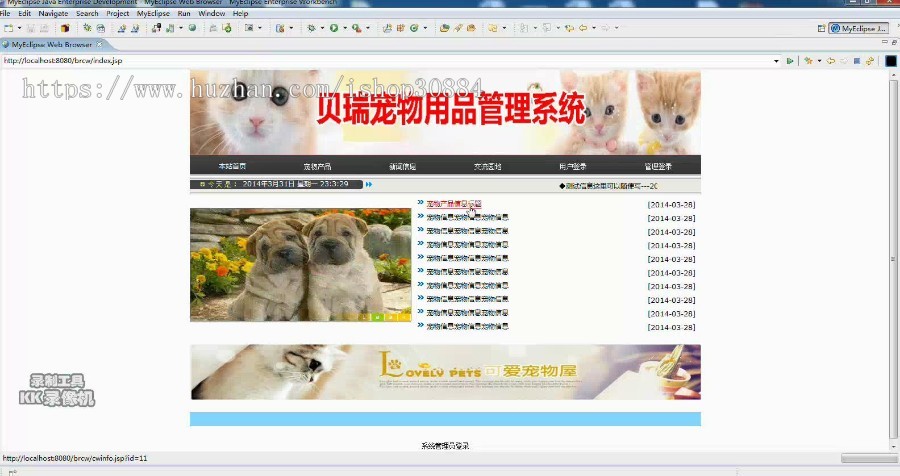Open the File menu
Image resolution: width=900 pixels, height=476 pixels.
click(x=5, y=13)
